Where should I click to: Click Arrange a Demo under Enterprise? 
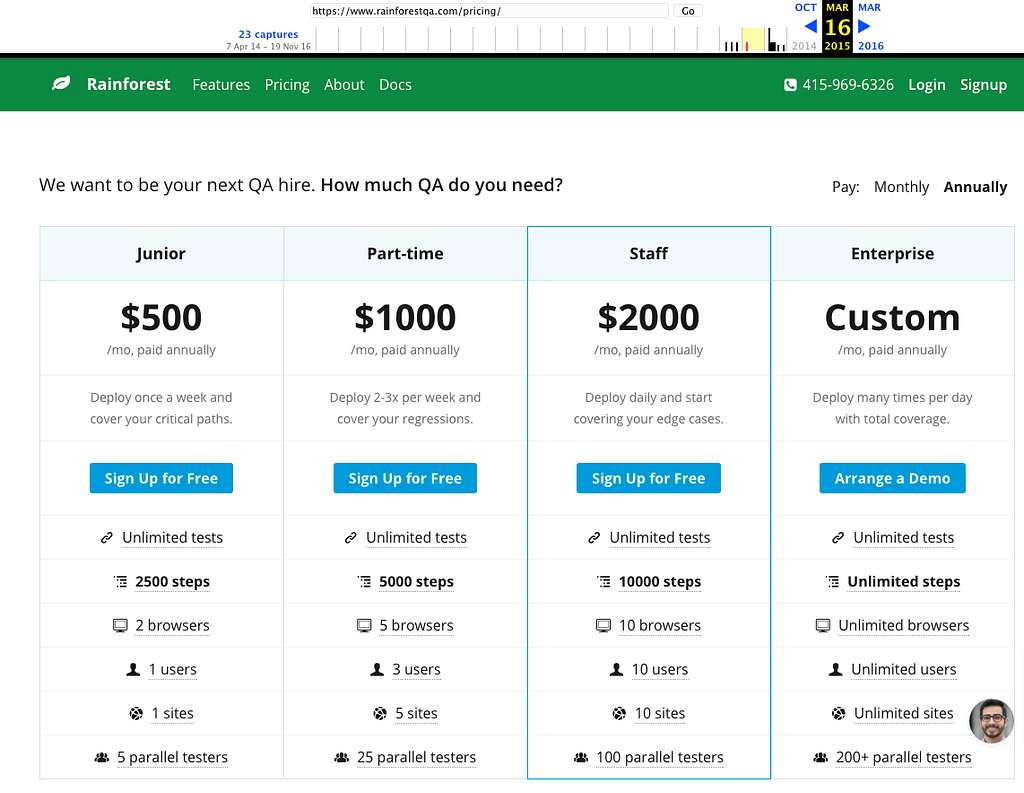click(892, 478)
